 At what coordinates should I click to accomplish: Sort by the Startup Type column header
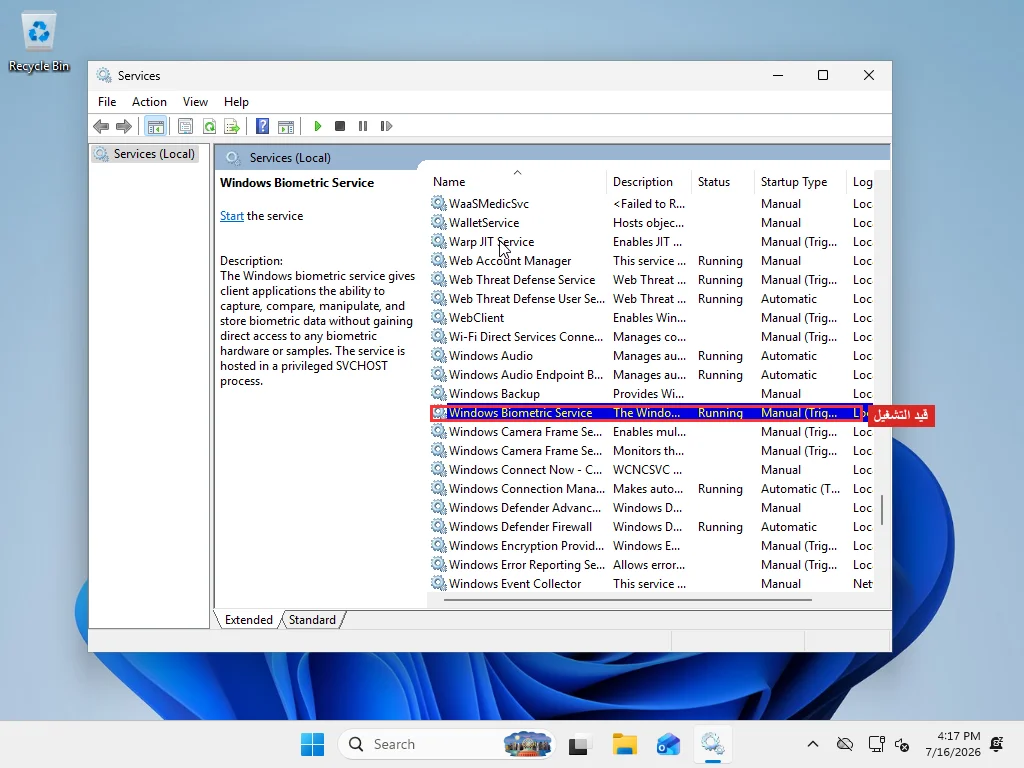pos(800,182)
